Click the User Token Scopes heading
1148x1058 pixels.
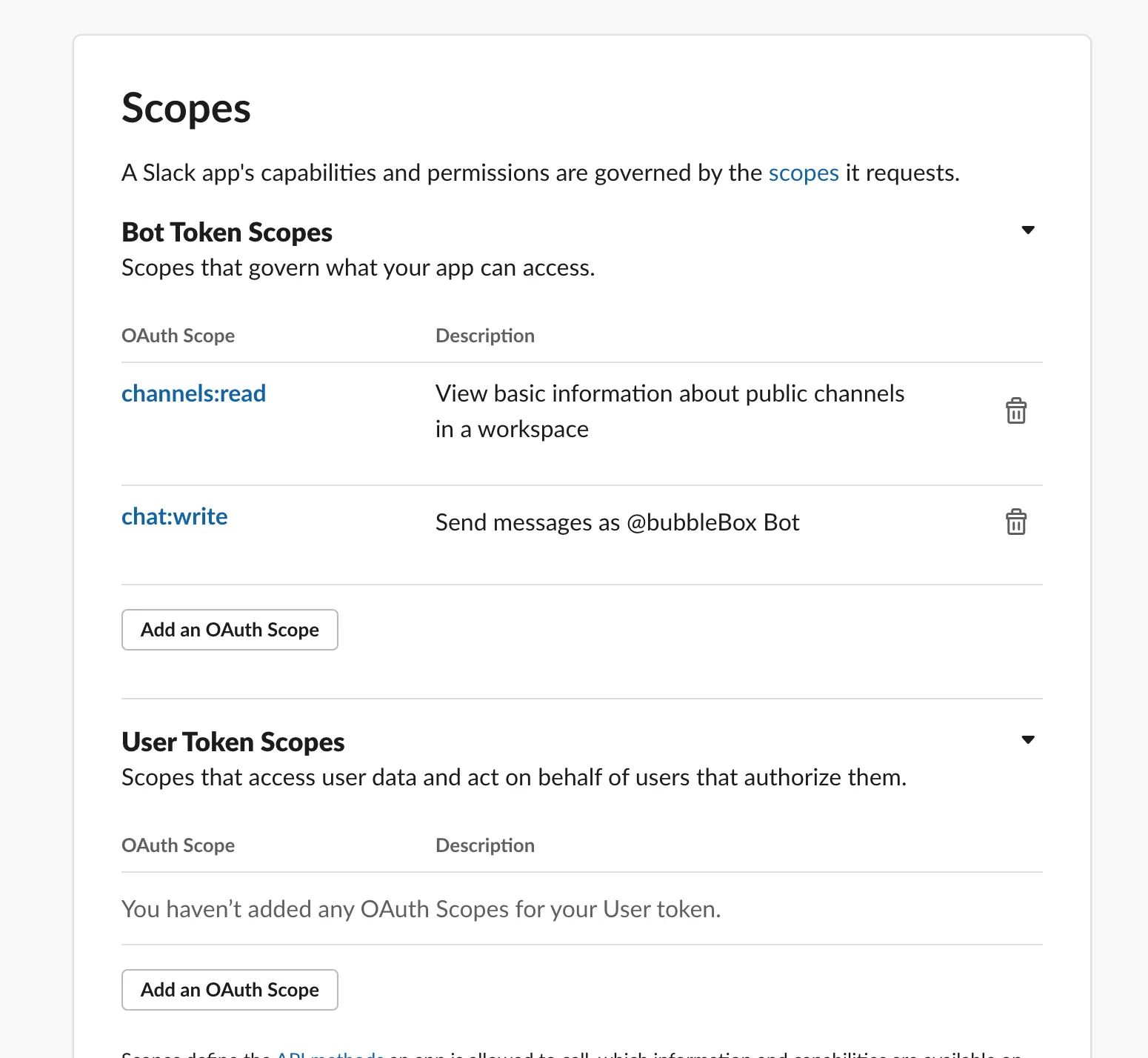pyautogui.click(x=233, y=742)
